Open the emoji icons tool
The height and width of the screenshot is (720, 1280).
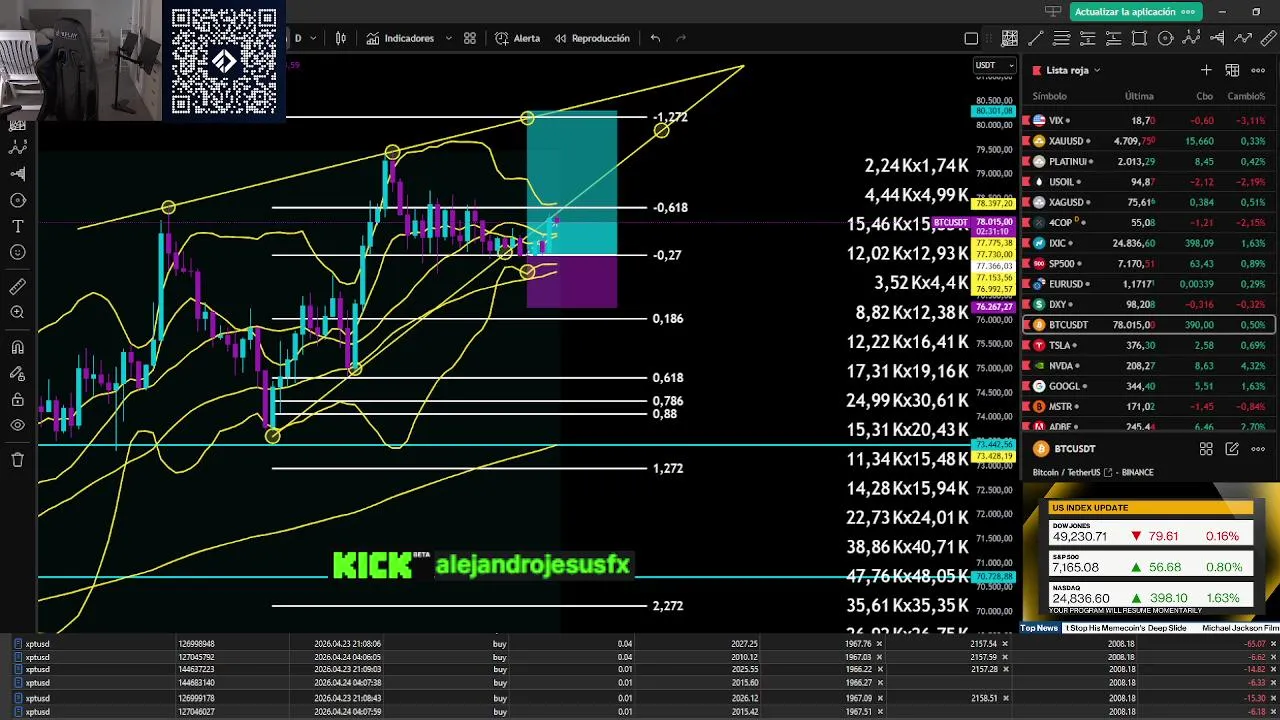click(x=17, y=253)
